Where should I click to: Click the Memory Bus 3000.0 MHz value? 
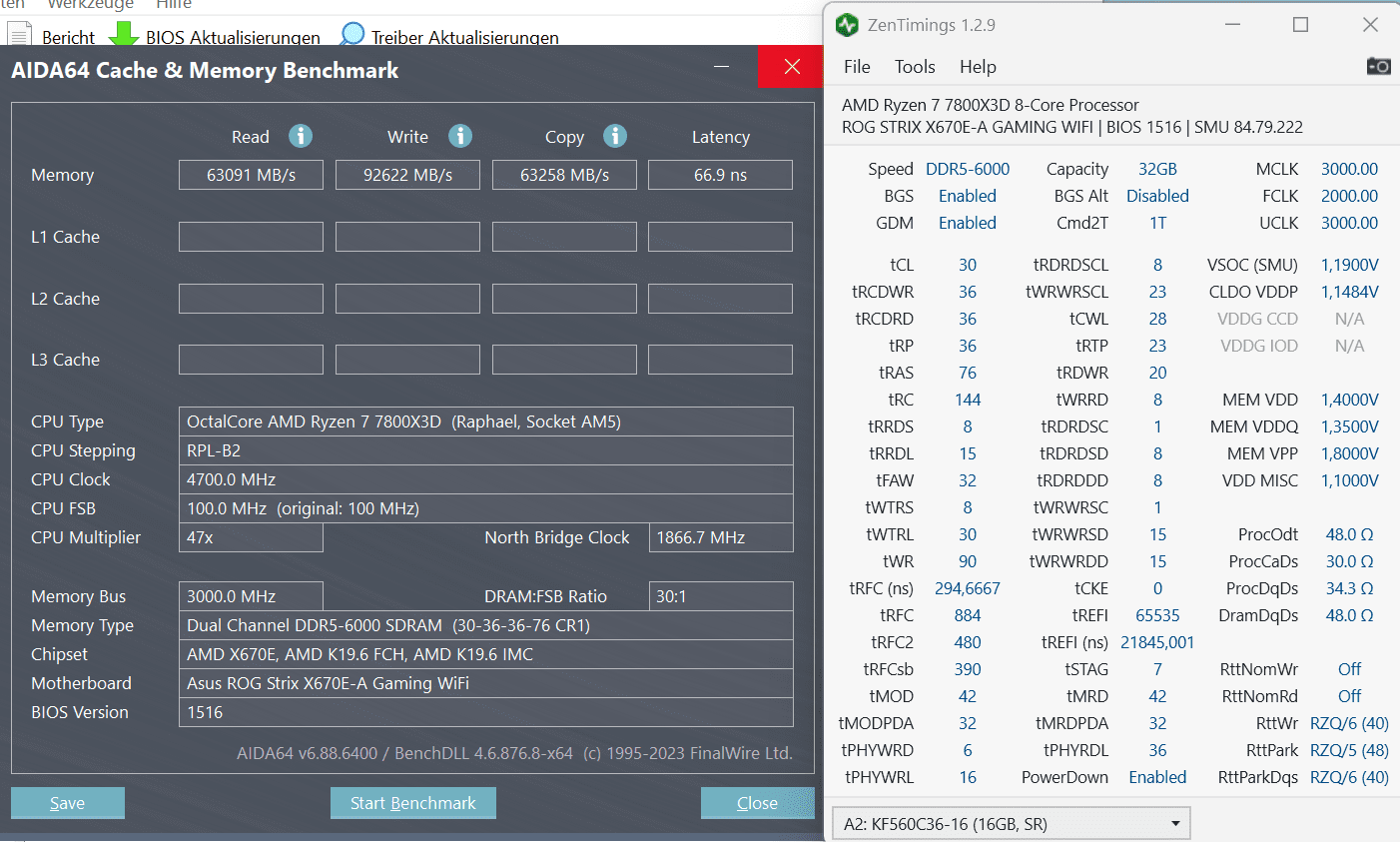tap(251, 596)
